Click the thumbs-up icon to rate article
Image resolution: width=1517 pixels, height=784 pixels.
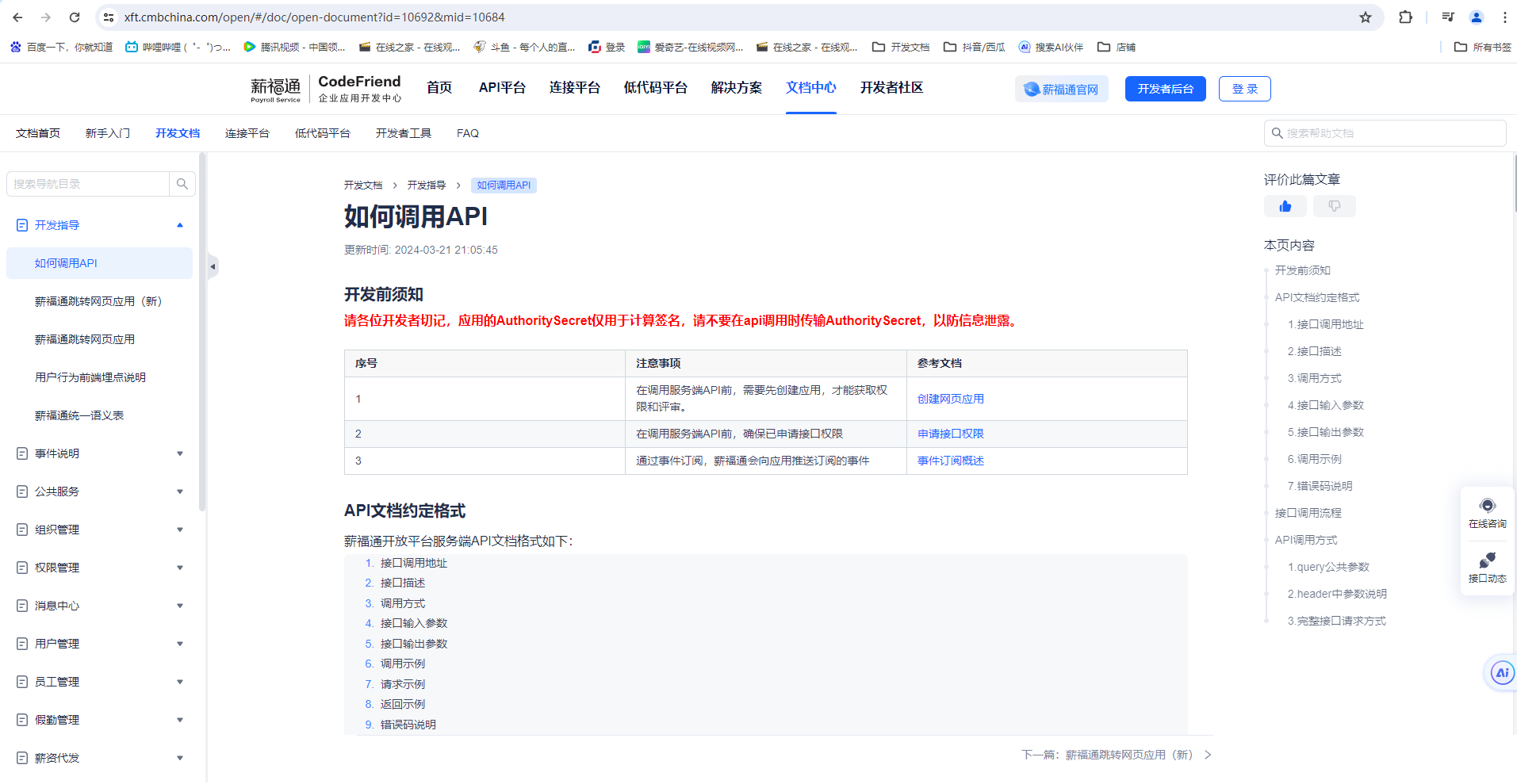pos(1285,206)
